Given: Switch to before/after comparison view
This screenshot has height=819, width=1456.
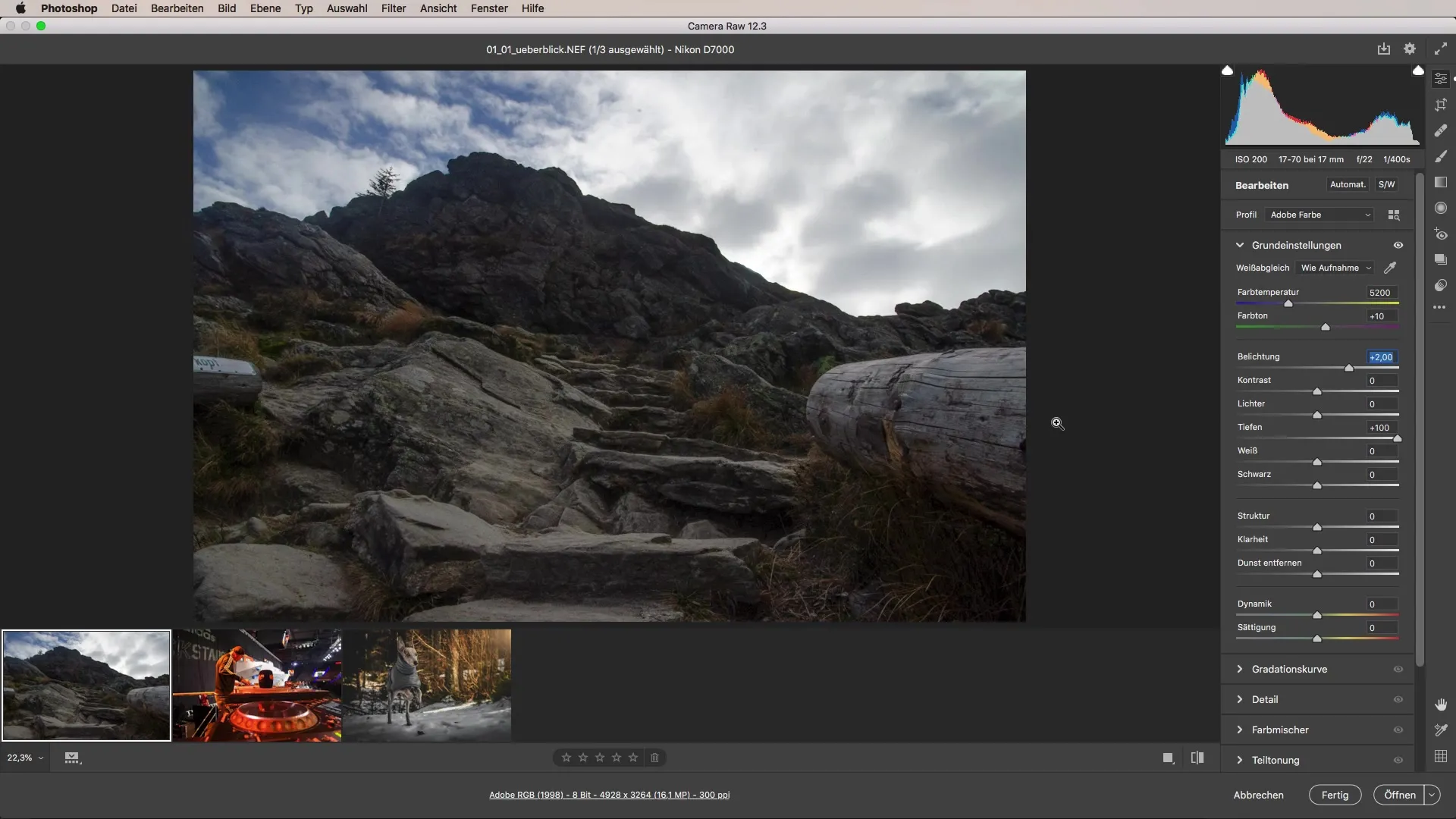Looking at the screenshot, I should (x=1197, y=758).
